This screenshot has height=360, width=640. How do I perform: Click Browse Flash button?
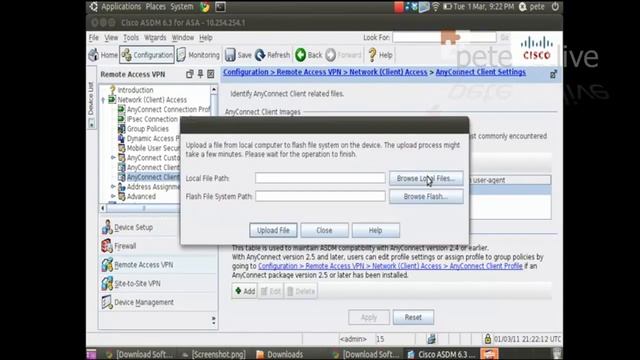tap(426, 197)
